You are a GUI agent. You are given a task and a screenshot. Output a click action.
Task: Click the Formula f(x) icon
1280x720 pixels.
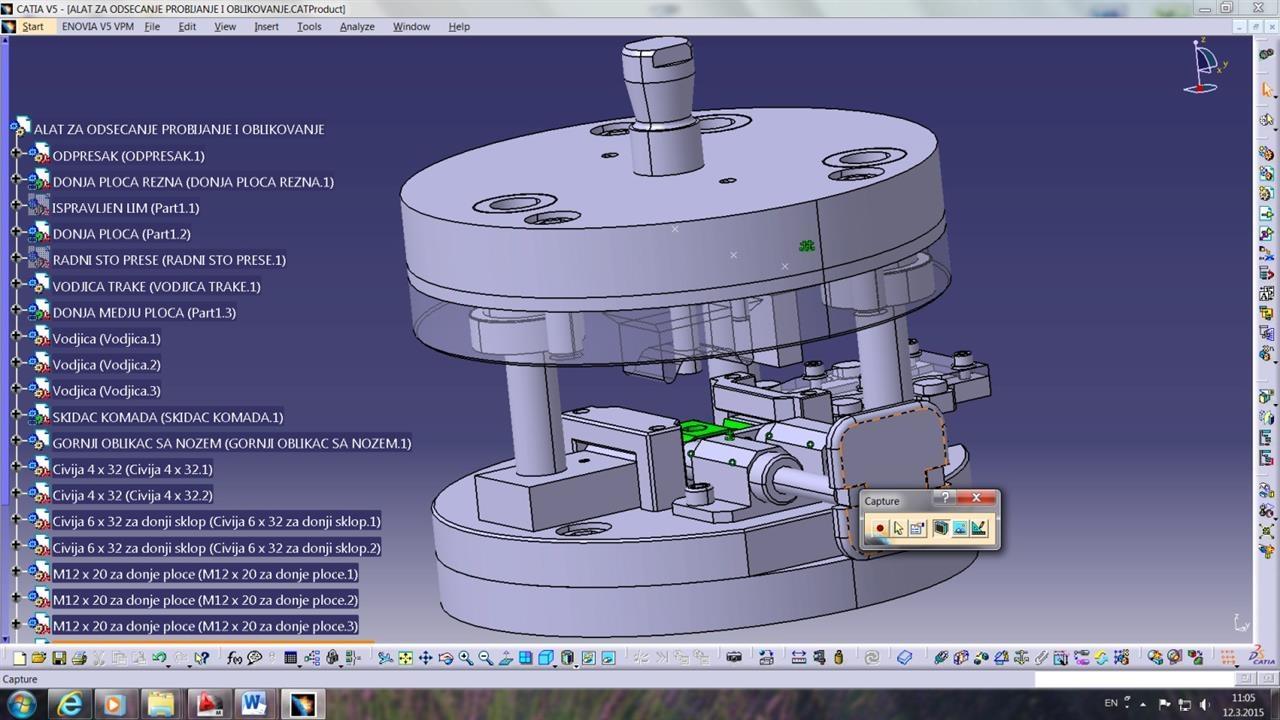[x=234, y=658]
